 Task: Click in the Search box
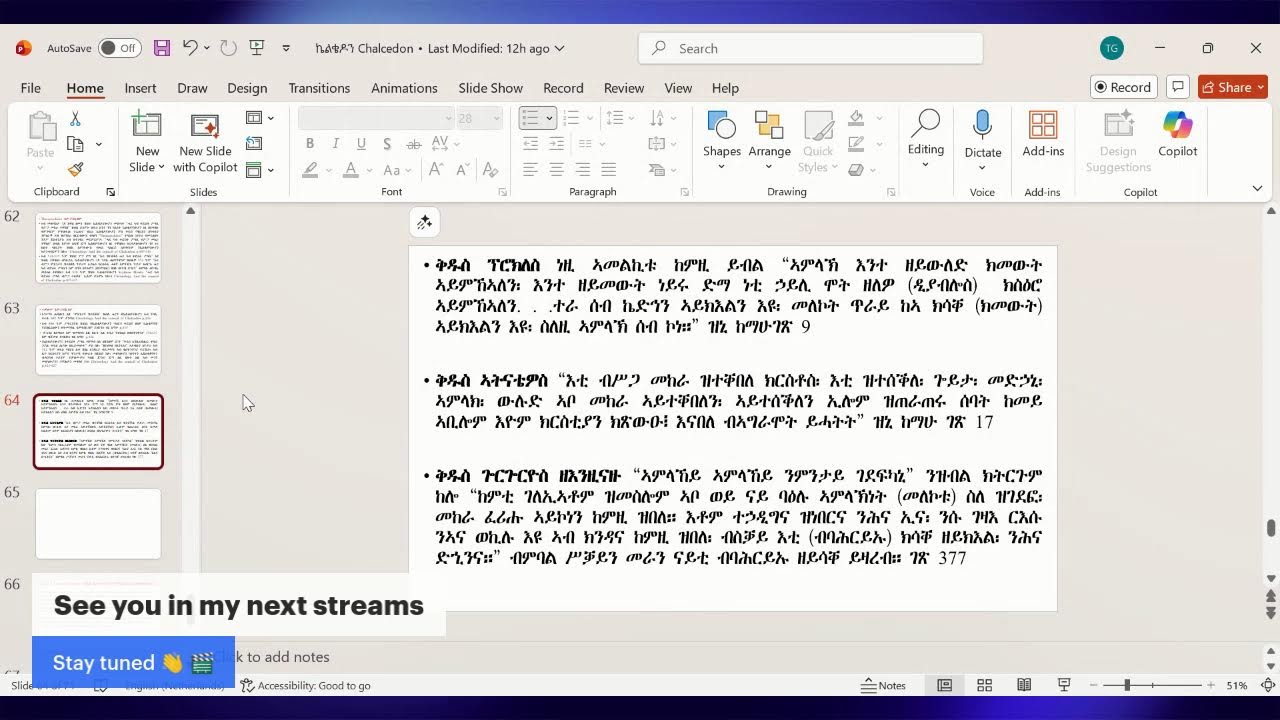point(810,48)
